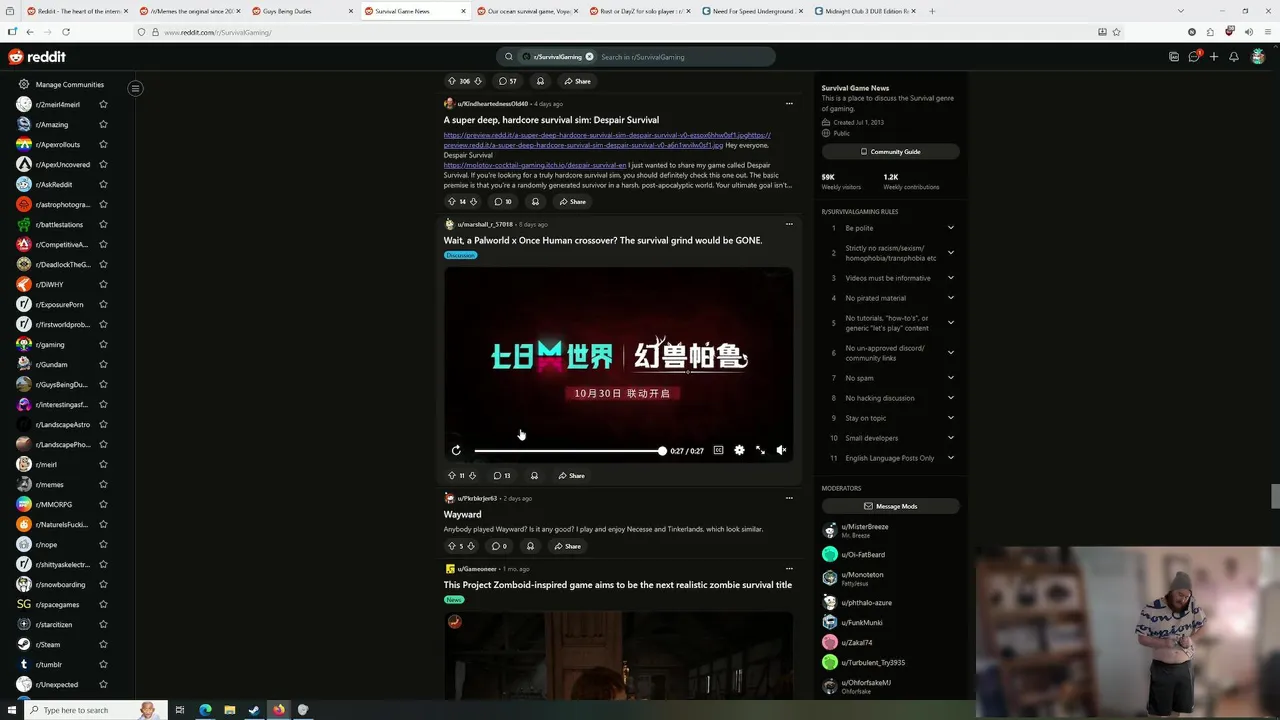Upvote the Despair Survival post
1280x720 pixels.
coord(451,202)
